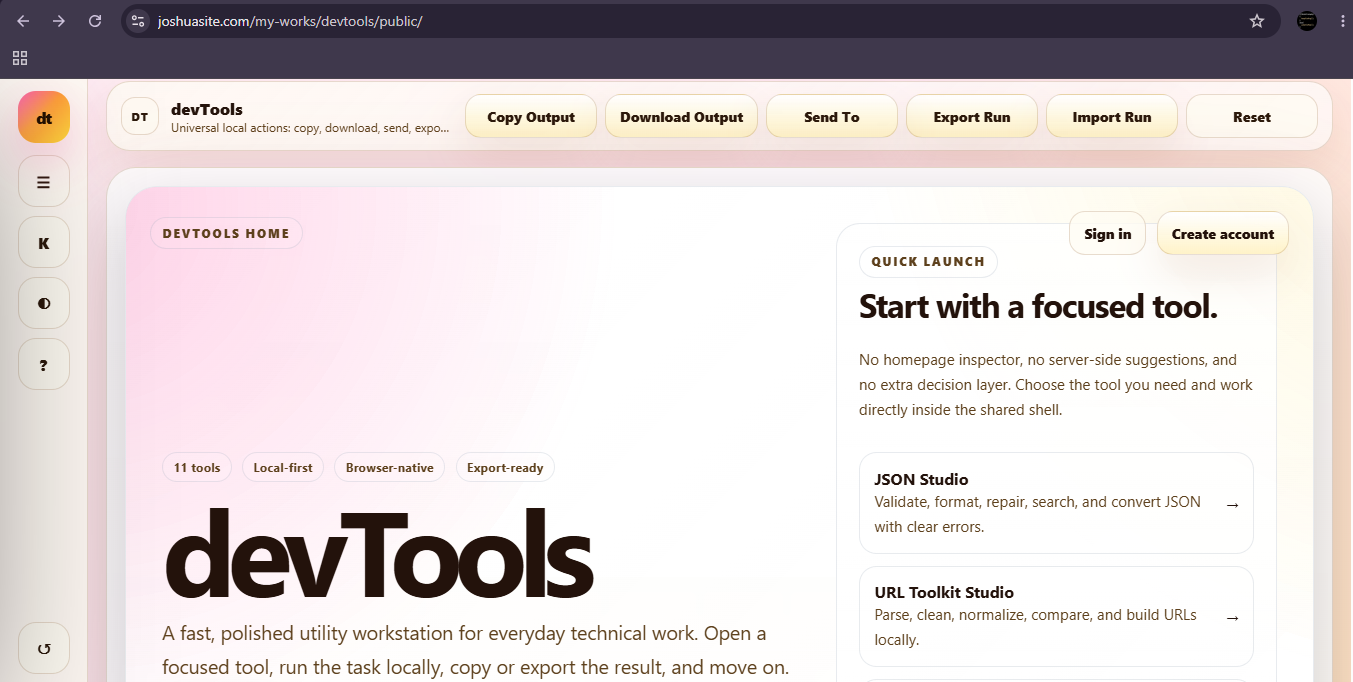Viewport: 1353px width, 682px height.
Task: Click the browser address bar URL
Action: click(290, 21)
